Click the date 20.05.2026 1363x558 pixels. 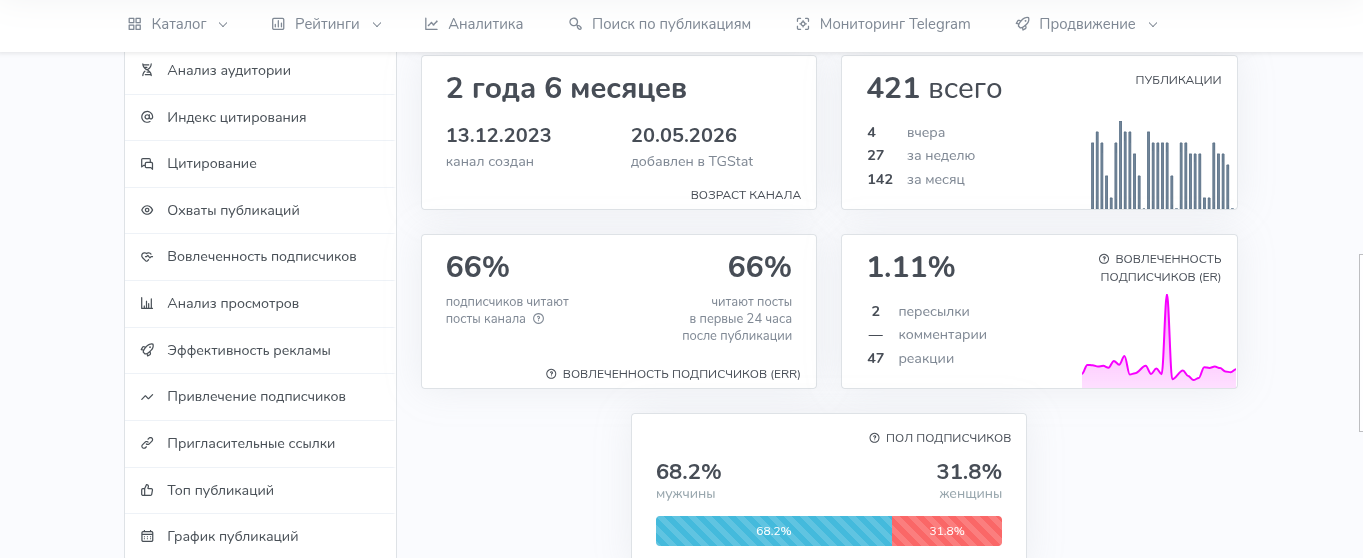point(684,135)
